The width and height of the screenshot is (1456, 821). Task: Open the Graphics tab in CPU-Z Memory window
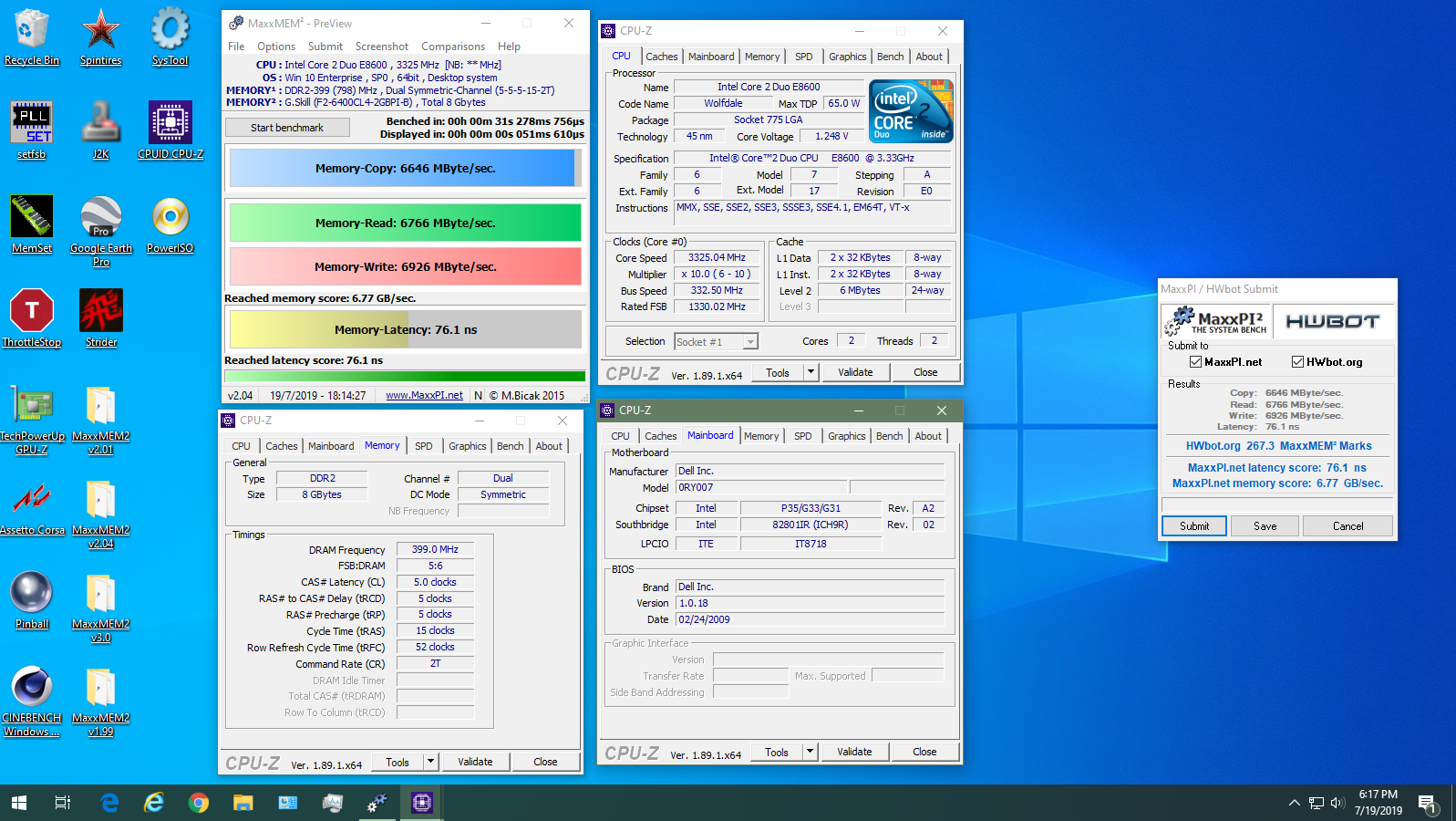(468, 446)
